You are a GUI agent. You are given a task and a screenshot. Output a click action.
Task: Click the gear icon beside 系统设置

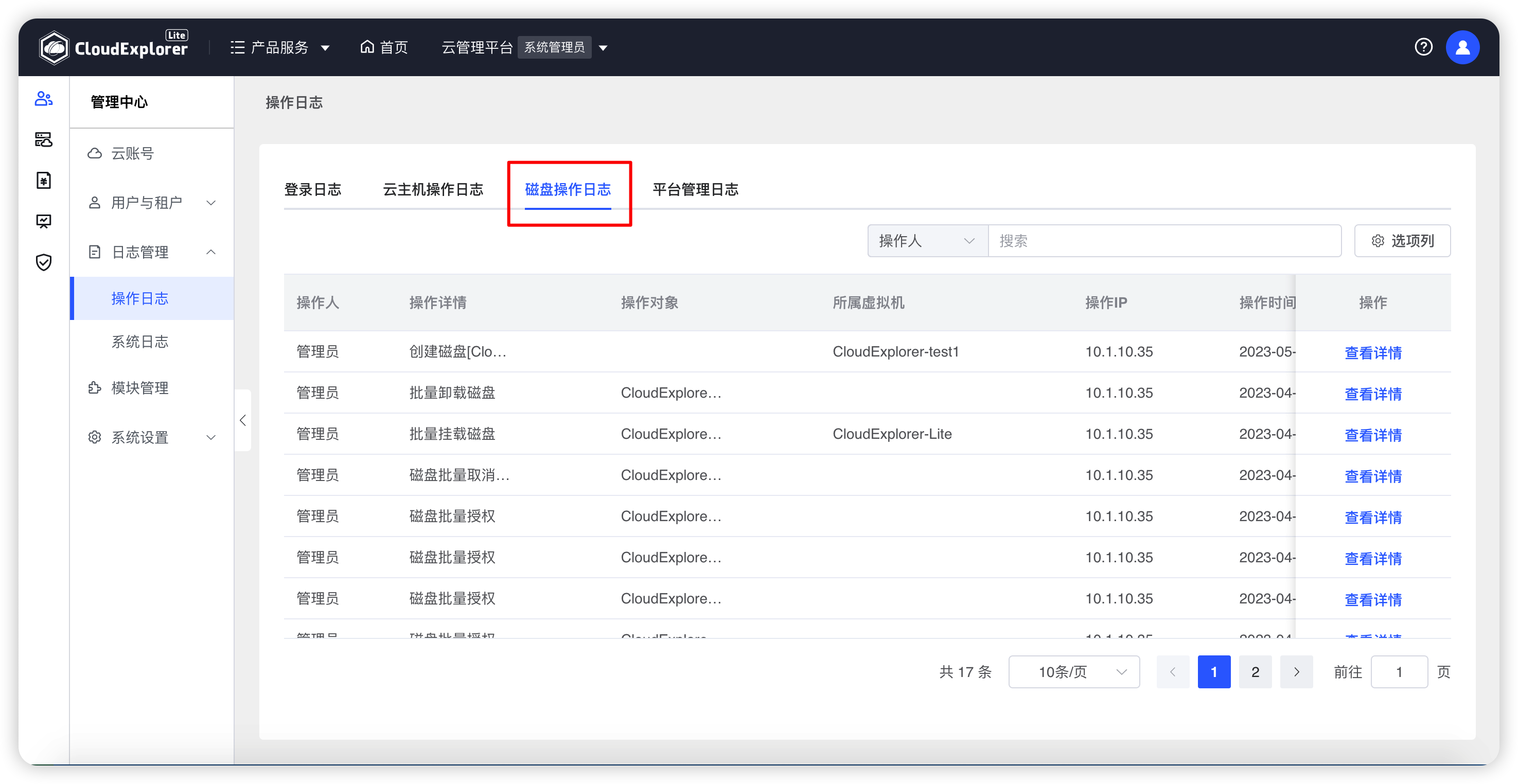(x=94, y=437)
